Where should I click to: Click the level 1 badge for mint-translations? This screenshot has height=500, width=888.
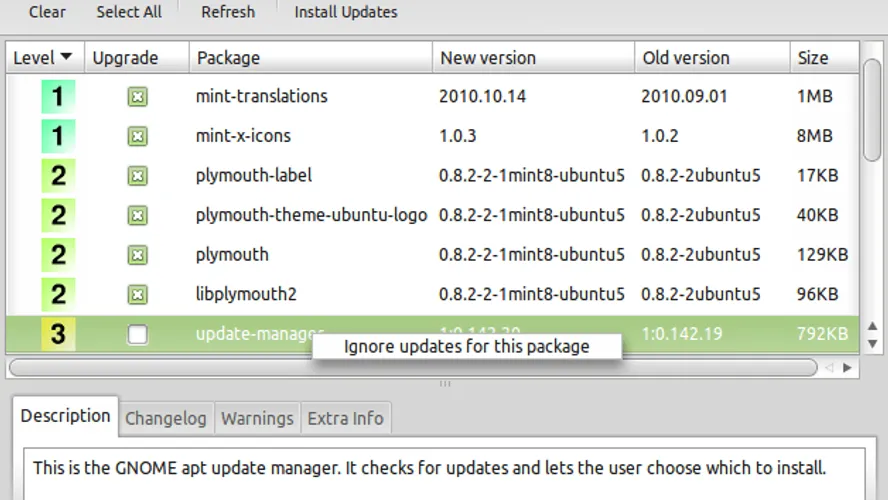tap(58, 97)
